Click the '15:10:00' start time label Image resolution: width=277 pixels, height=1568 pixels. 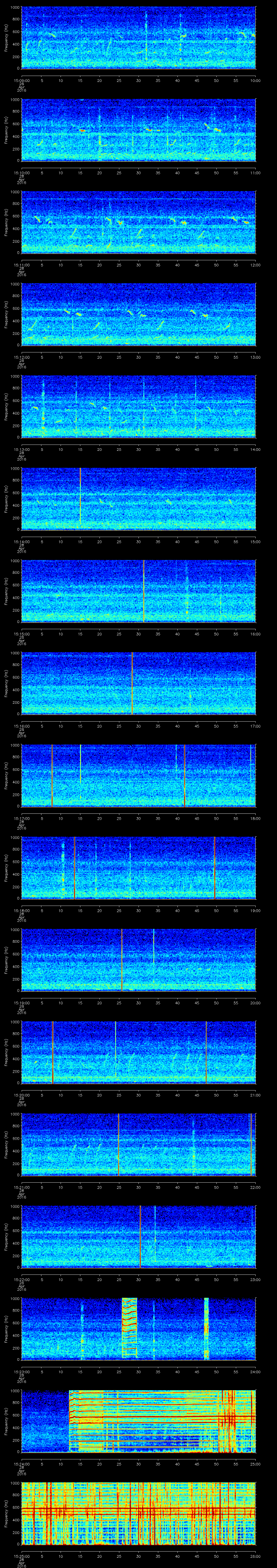click(x=21, y=173)
